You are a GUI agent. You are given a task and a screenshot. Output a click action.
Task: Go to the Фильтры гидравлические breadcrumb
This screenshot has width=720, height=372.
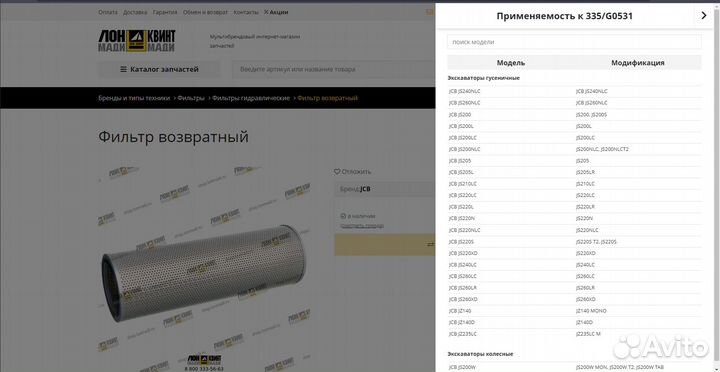pos(251,98)
